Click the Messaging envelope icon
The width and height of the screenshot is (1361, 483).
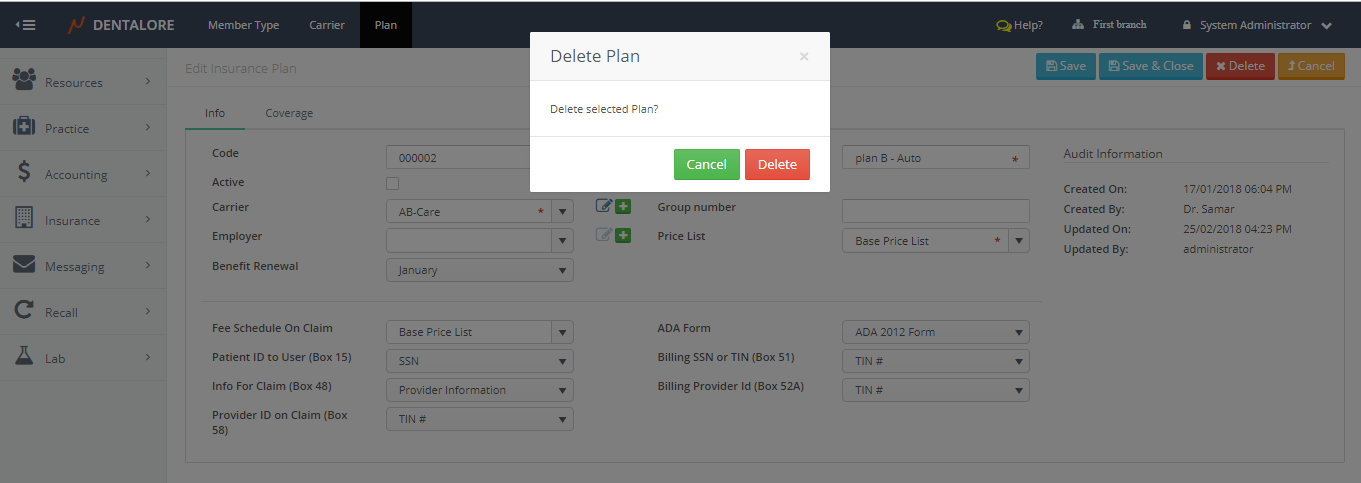(x=24, y=265)
